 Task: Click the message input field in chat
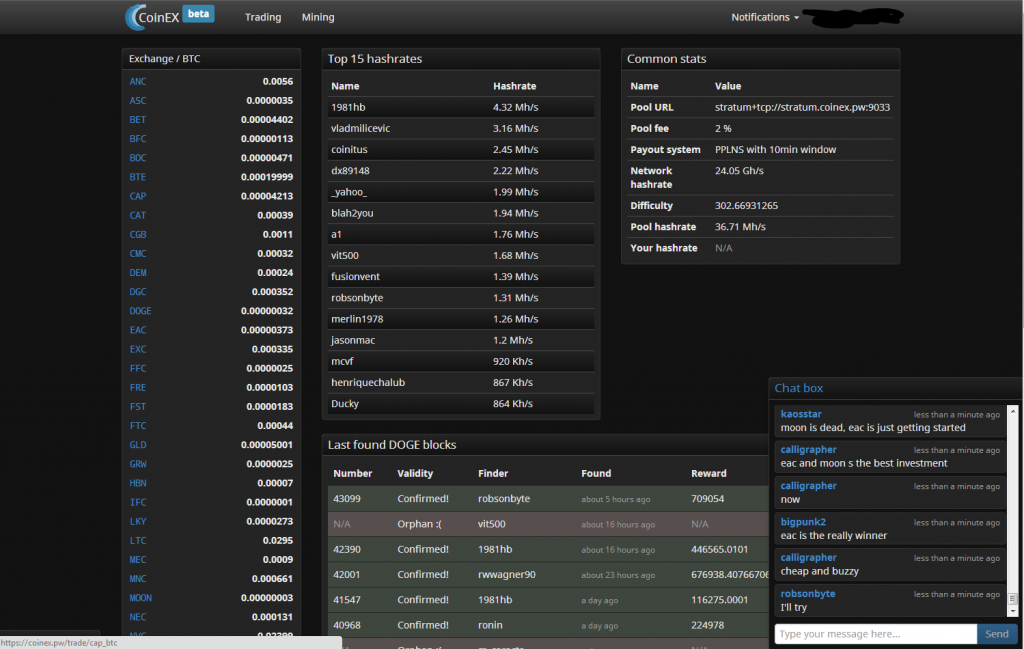[875, 634]
